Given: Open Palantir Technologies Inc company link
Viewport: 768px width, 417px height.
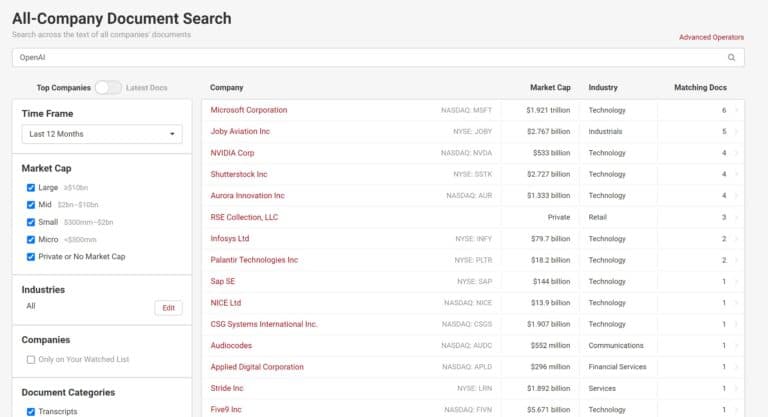Looking at the screenshot, I should tap(254, 260).
